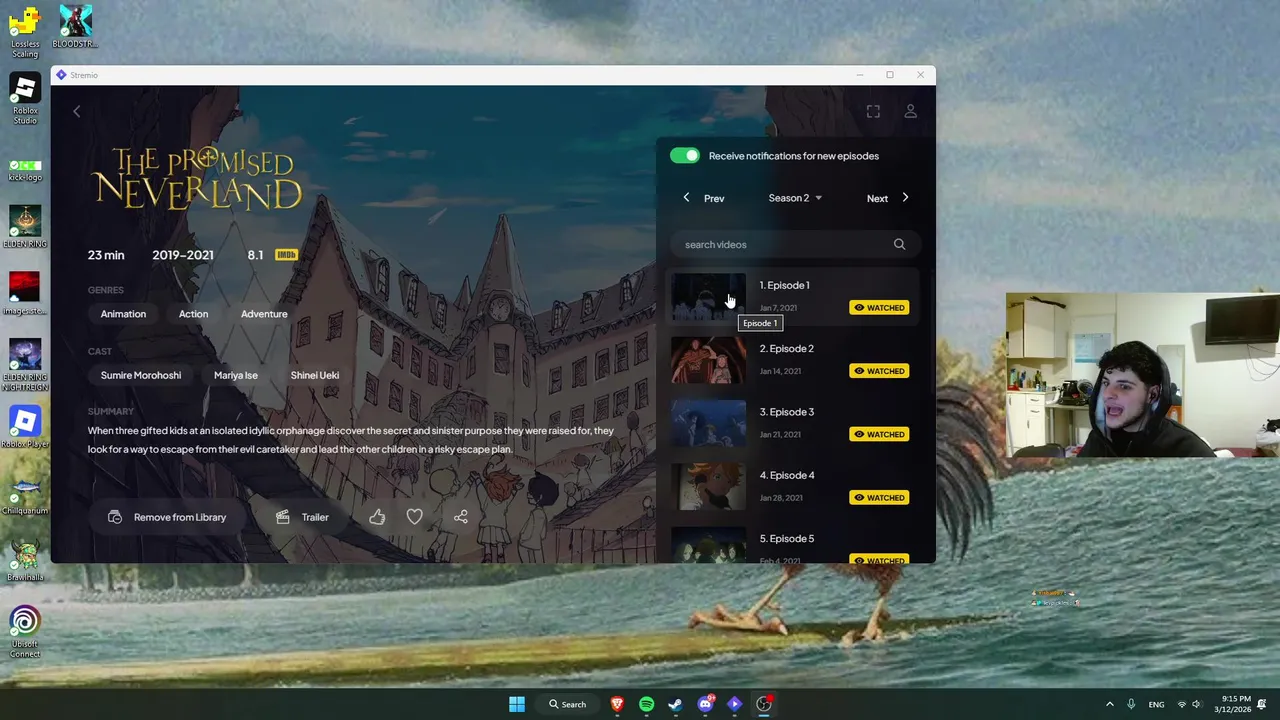Click the microphone tray icon
This screenshot has height=720, width=1280.
click(1131, 704)
